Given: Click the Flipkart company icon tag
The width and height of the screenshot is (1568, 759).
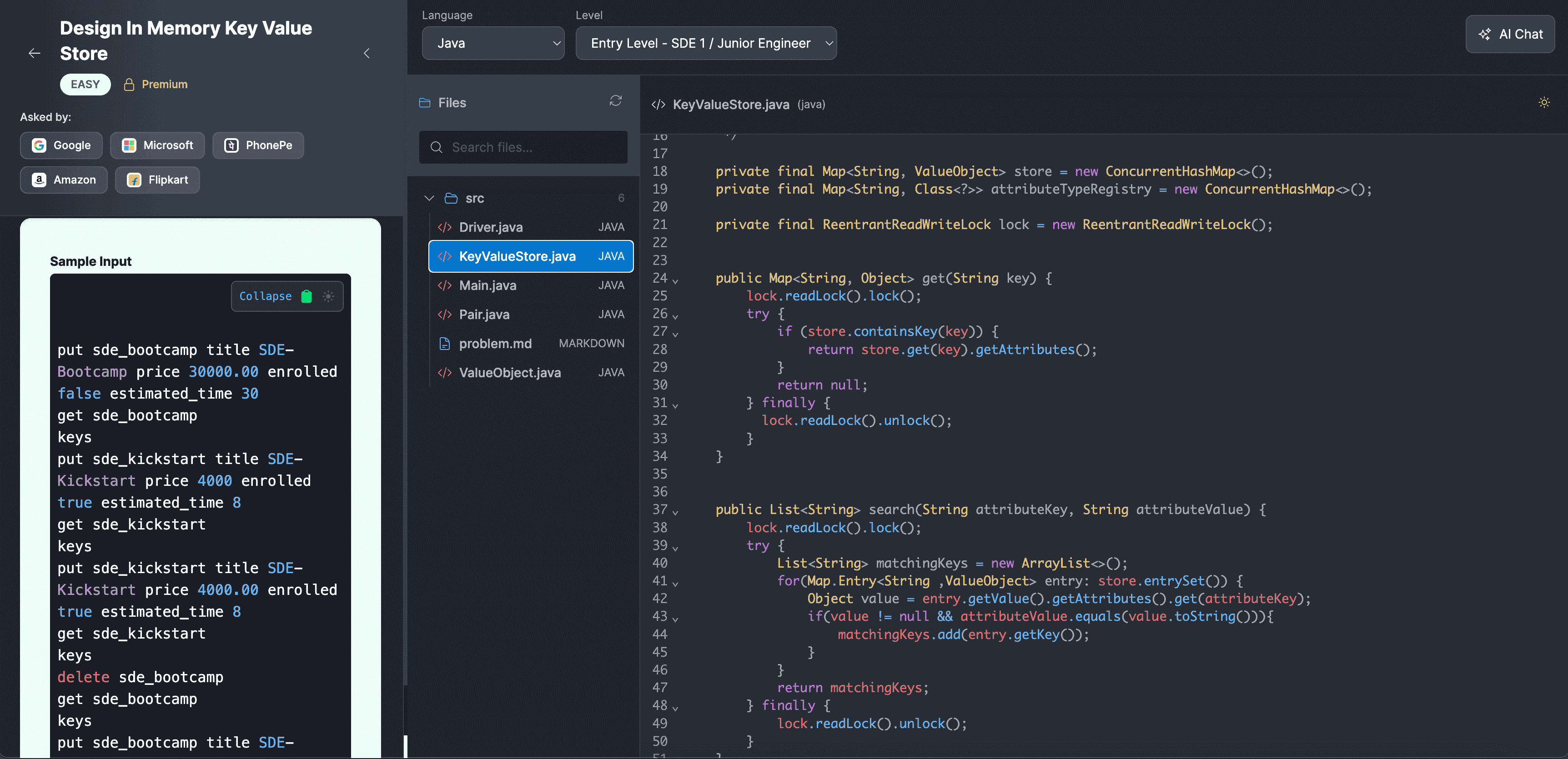Looking at the screenshot, I should coord(135,180).
